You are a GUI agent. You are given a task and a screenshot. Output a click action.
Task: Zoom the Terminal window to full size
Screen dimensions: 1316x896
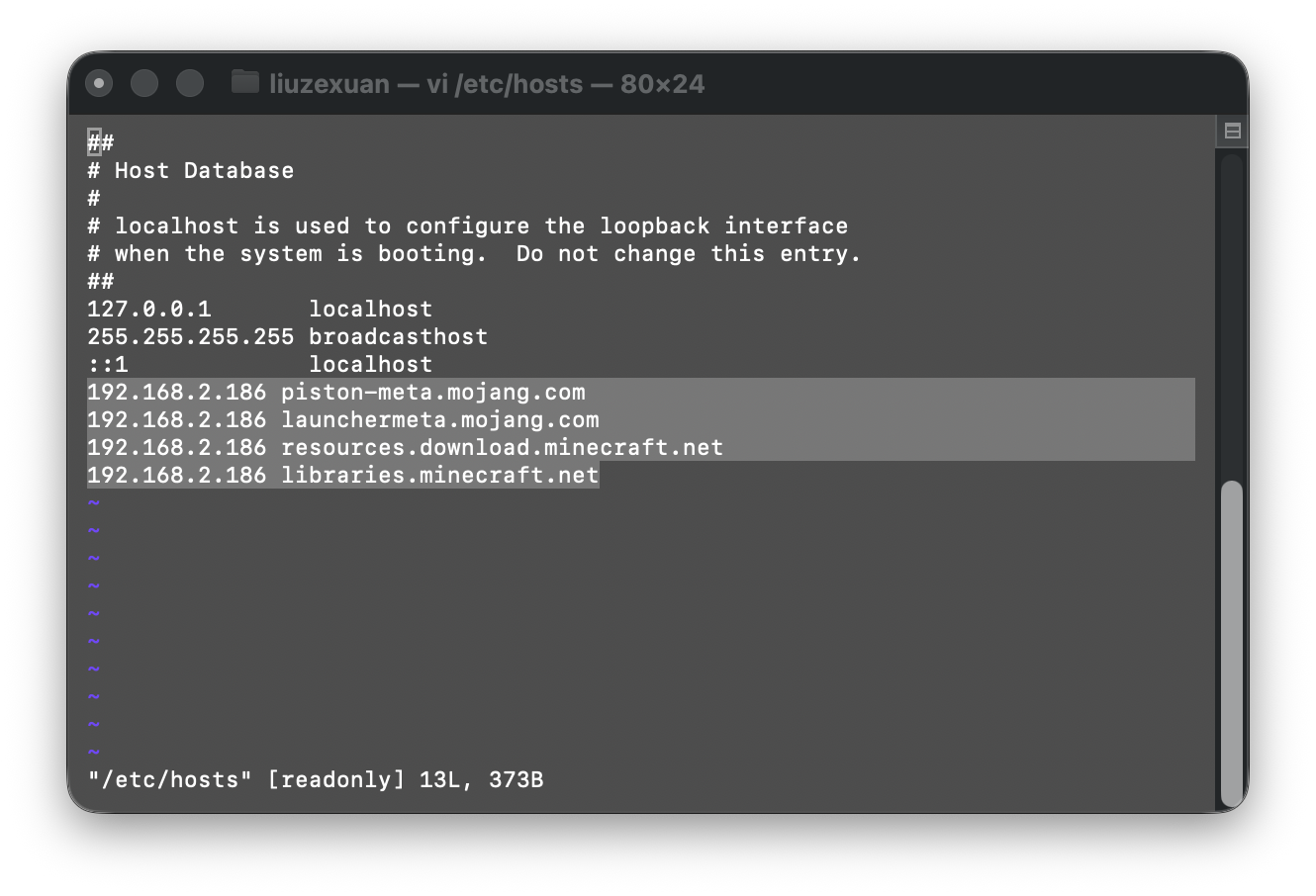[x=190, y=83]
